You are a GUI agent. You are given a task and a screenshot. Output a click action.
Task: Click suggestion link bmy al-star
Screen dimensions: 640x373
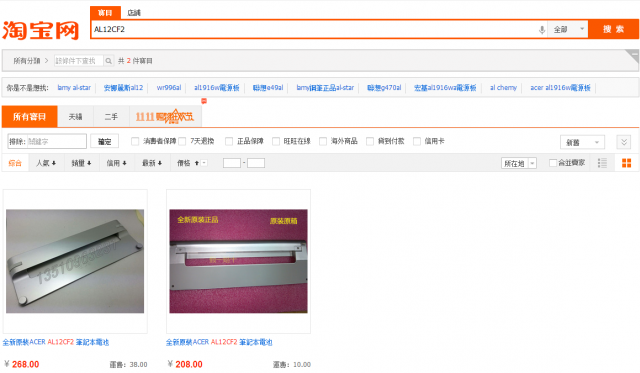tap(74, 87)
